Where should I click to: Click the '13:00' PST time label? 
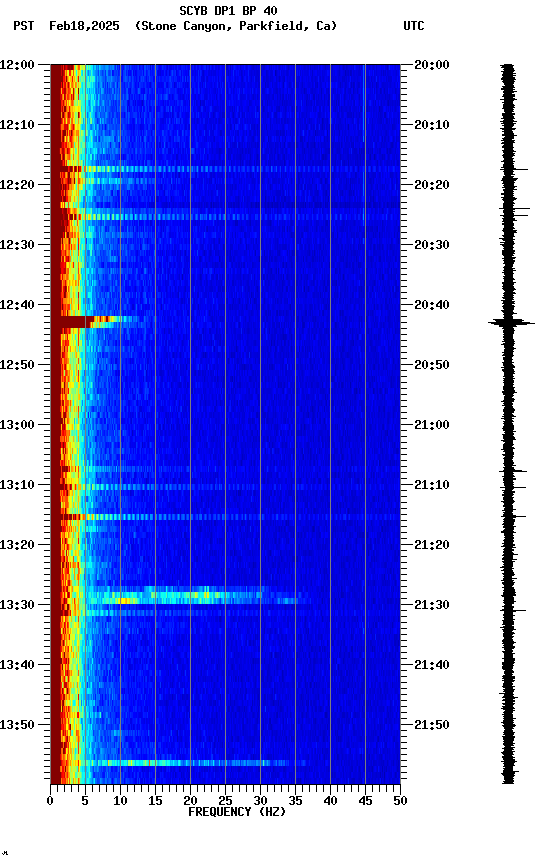click(x=17, y=425)
